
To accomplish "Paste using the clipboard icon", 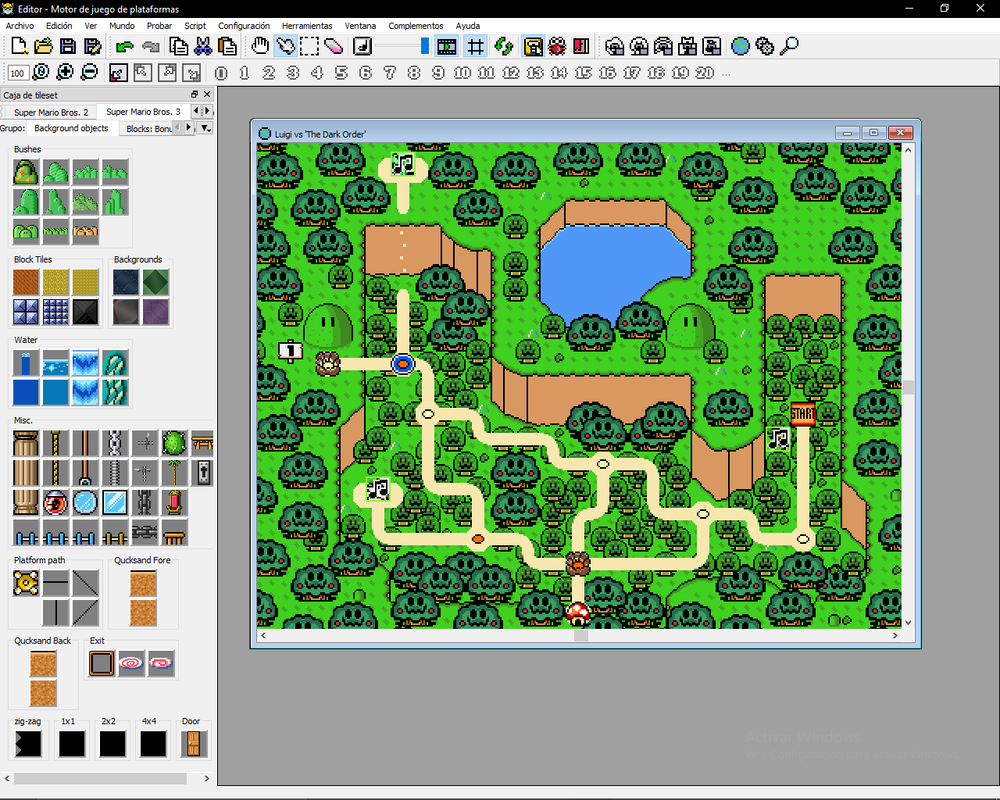I will coord(227,46).
